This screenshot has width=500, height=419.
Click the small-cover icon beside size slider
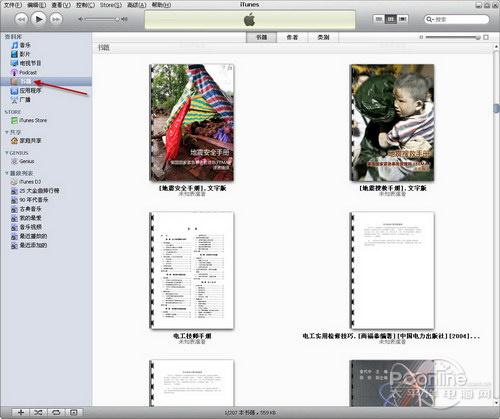[x=421, y=37]
